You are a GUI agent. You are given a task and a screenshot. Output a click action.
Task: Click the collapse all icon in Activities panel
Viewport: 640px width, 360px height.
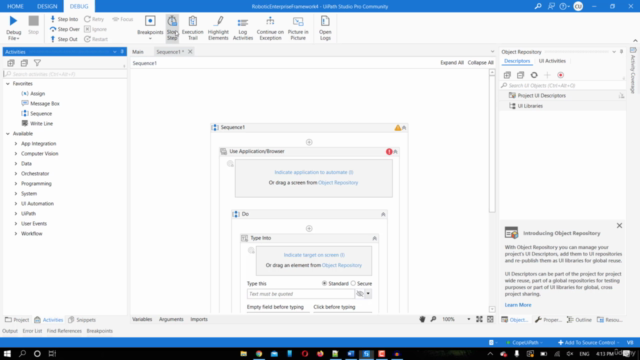point(24,63)
